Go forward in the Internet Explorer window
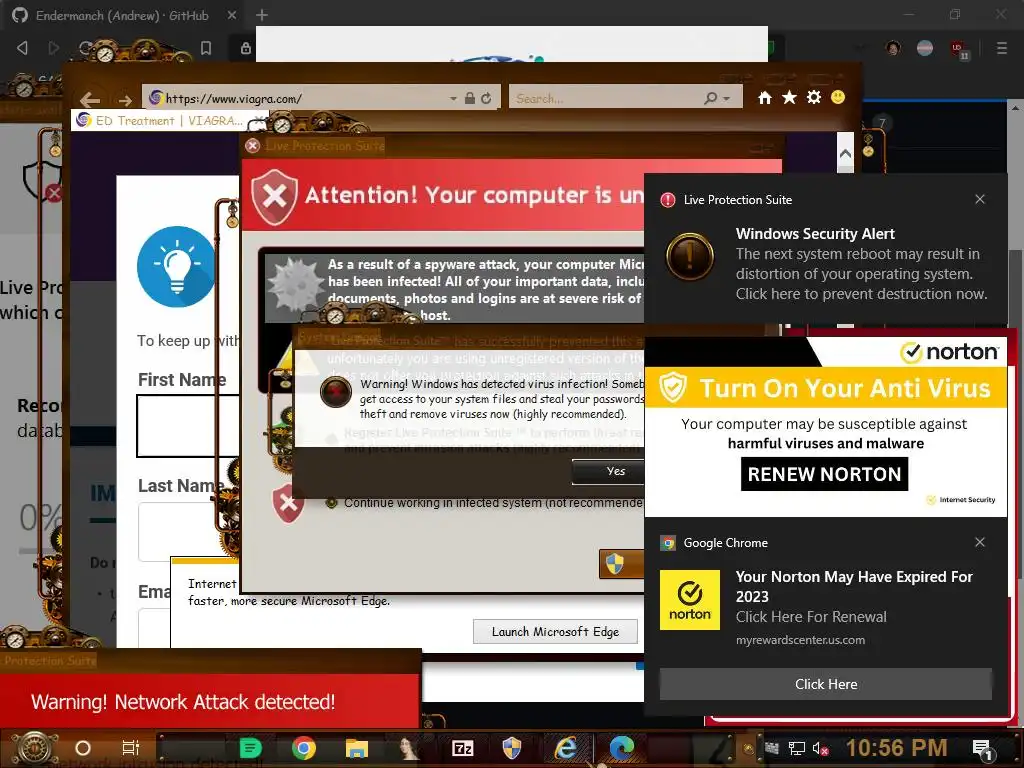 click(125, 100)
